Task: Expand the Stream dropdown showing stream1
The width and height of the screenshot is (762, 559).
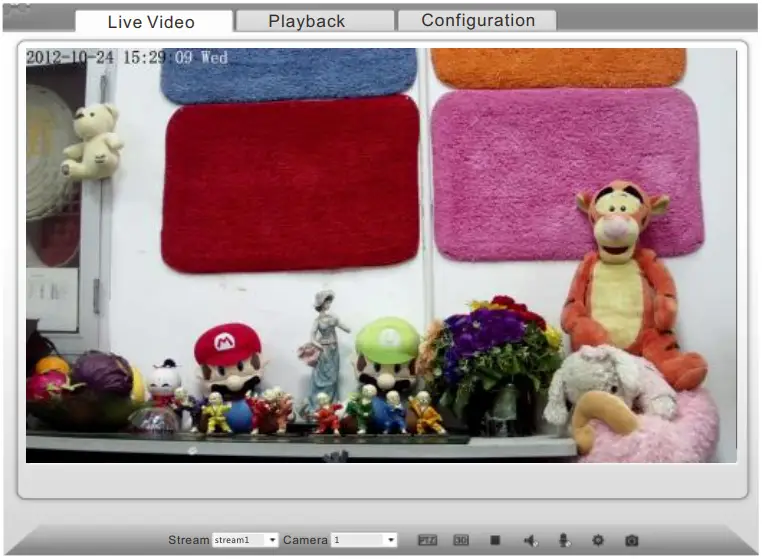Action: click(245, 540)
